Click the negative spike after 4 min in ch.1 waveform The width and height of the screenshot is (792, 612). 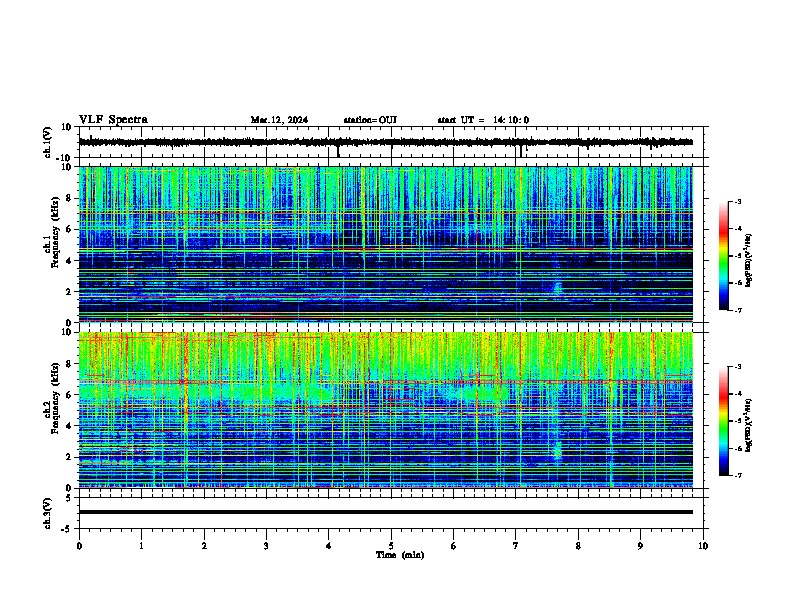click(x=338, y=150)
